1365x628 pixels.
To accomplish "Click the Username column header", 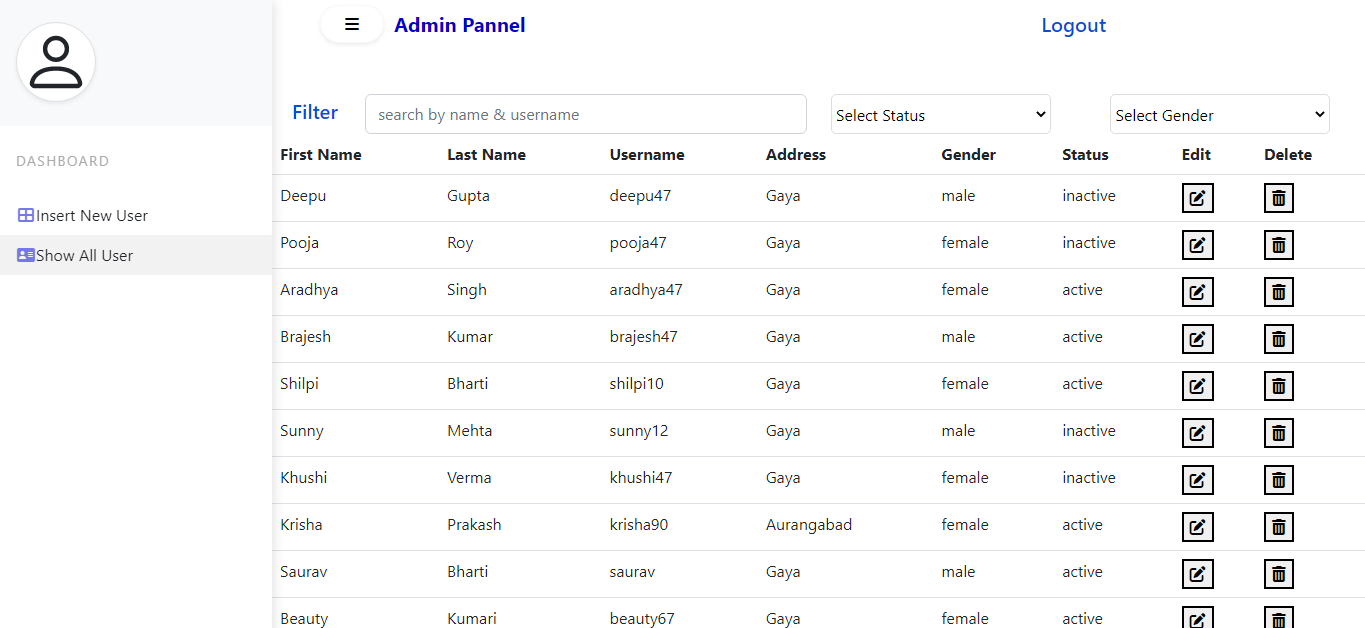I will (x=646, y=155).
